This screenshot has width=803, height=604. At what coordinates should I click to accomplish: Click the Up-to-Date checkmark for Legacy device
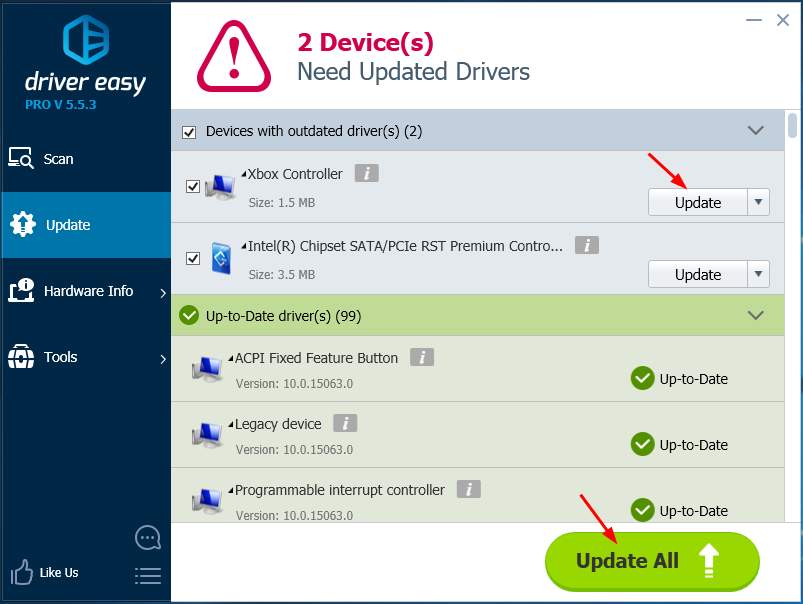[642, 444]
